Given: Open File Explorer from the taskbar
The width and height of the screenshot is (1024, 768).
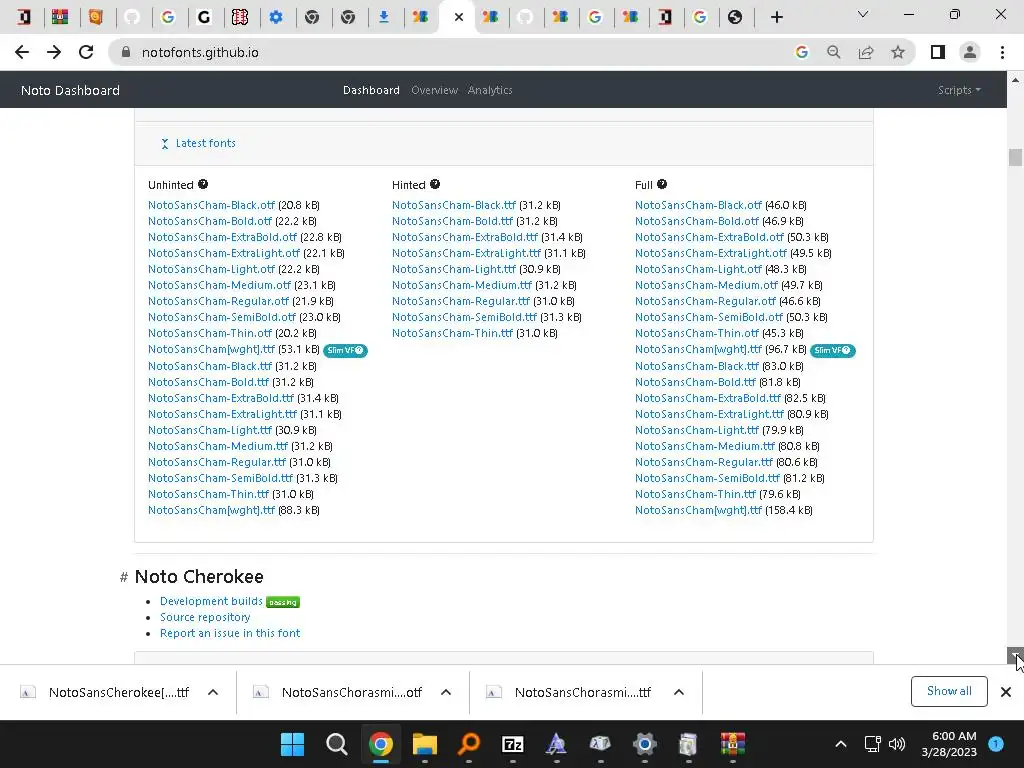Looking at the screenshot, I should [x=424, y=744].
